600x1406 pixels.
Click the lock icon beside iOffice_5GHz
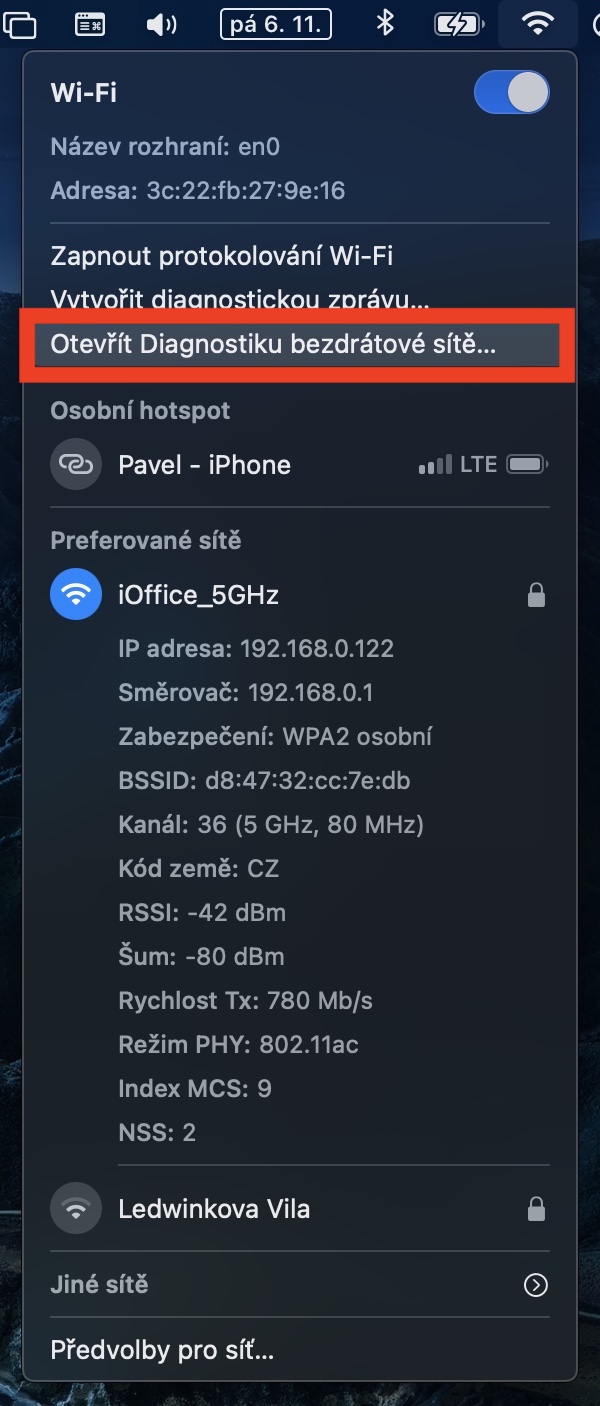pyautogui.click(x=537, y=596)
